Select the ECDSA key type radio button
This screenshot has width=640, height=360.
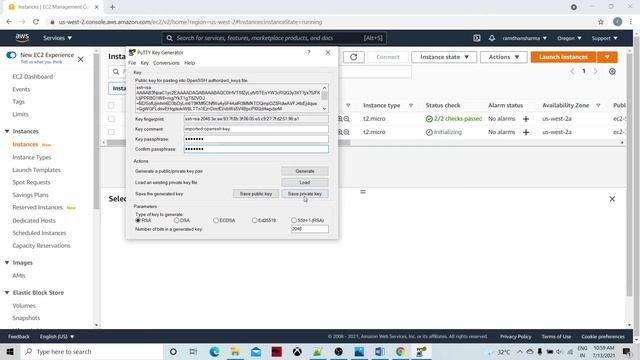[x=216, y=220]
